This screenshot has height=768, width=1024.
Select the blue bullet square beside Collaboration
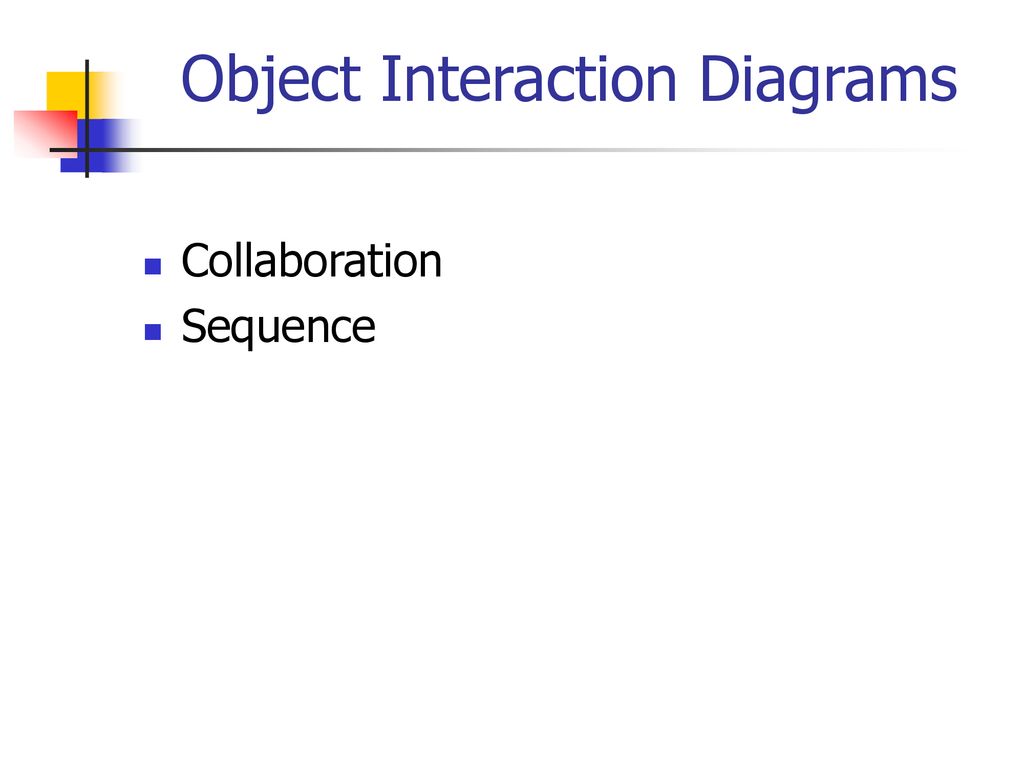coord(153,266)
